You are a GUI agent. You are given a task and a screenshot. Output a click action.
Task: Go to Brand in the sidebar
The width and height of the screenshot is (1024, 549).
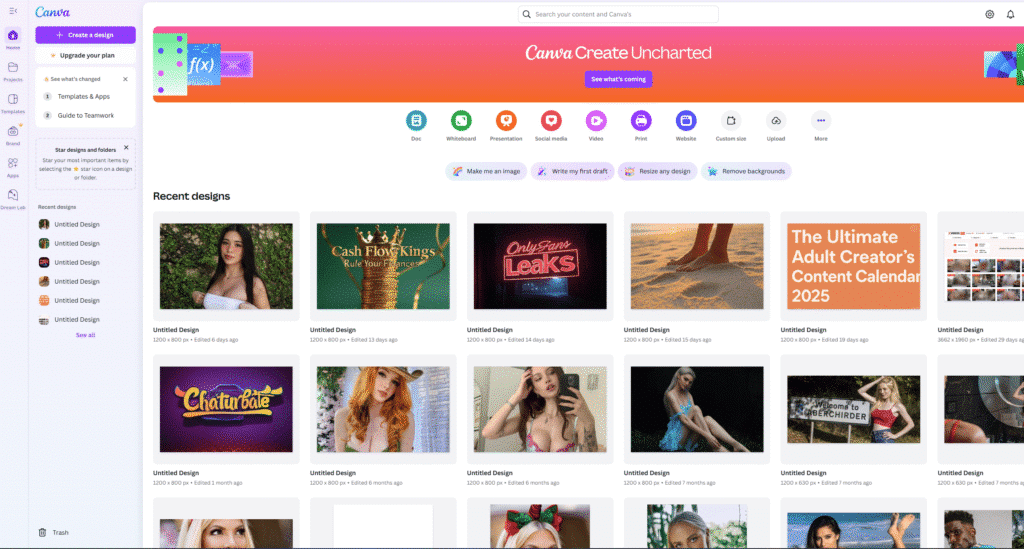click(x=13, y=133)
